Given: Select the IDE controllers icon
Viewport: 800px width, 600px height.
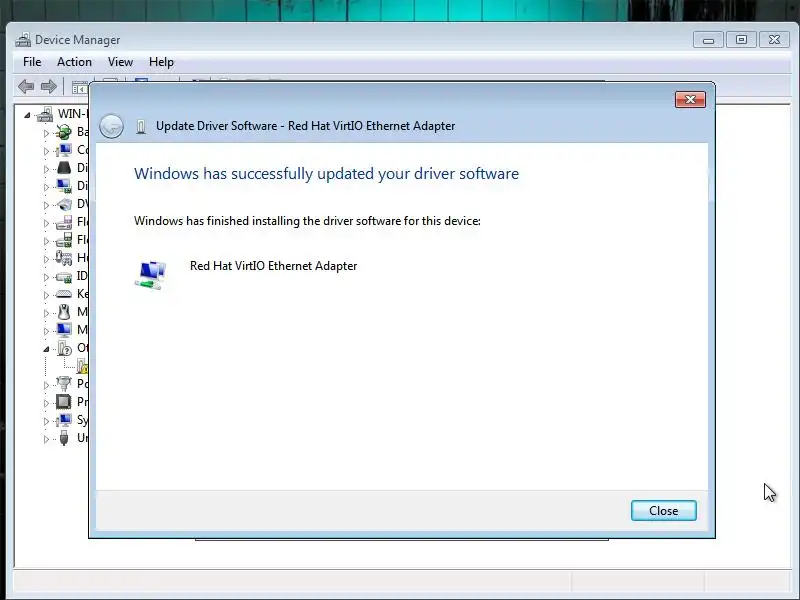Looking at the screenshot, I should point(64,277).
